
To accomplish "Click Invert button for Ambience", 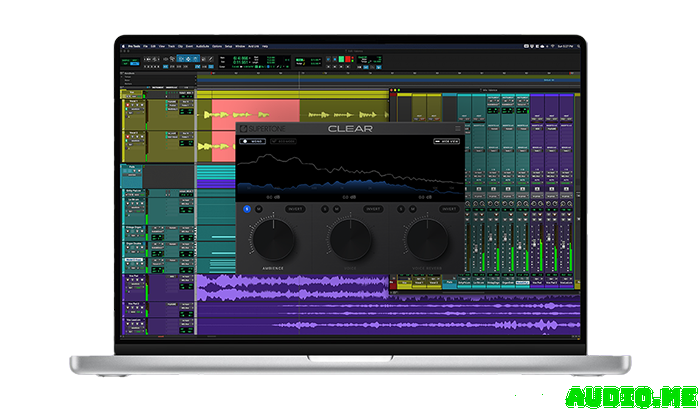I will (295, 209).
